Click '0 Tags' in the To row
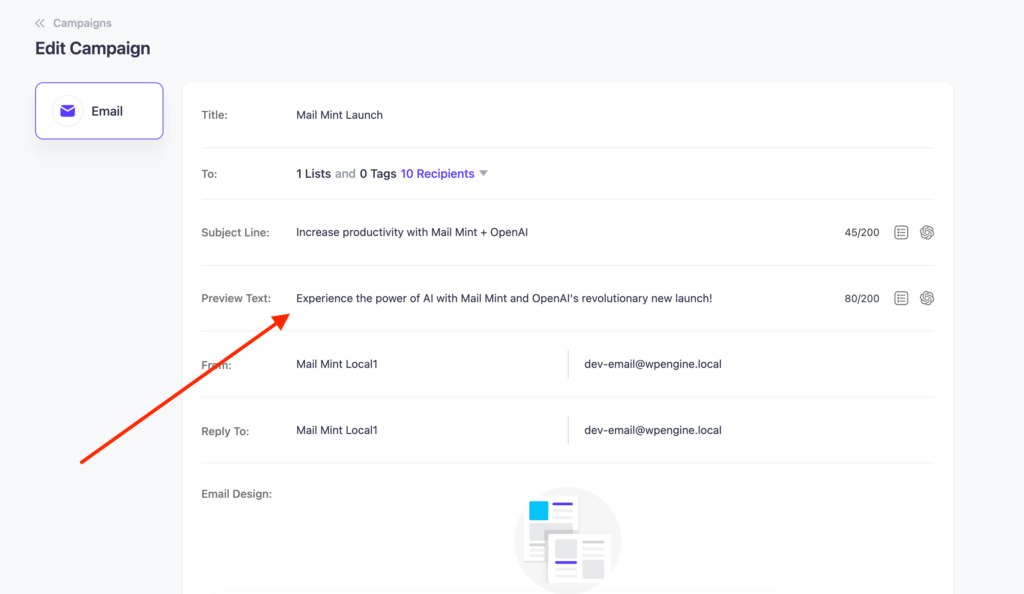 (378, 174)
